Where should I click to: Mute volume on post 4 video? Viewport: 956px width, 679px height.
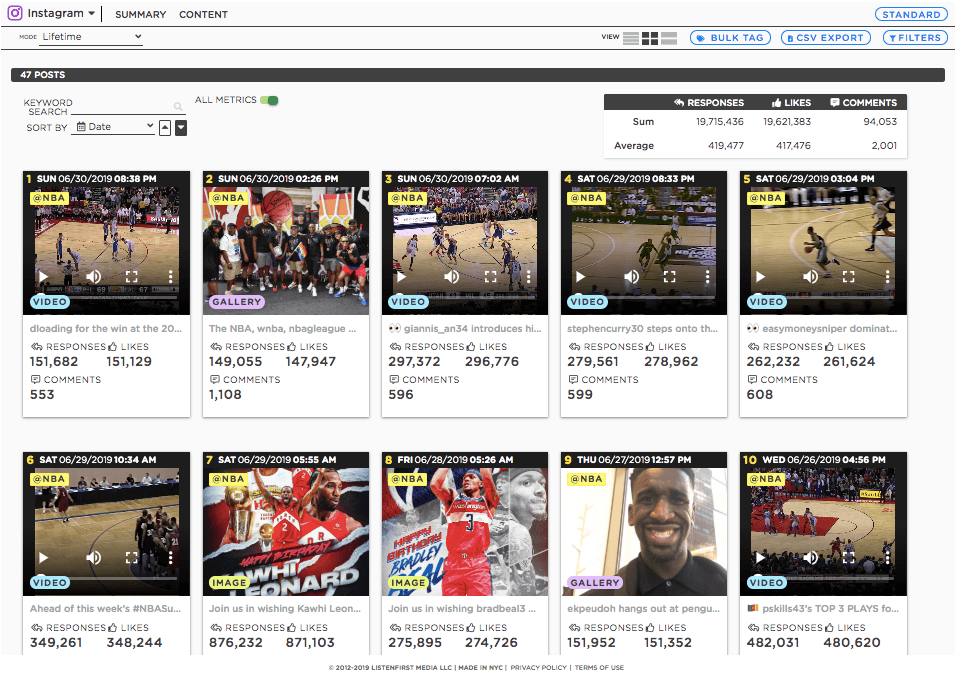(x=631, y=276)
